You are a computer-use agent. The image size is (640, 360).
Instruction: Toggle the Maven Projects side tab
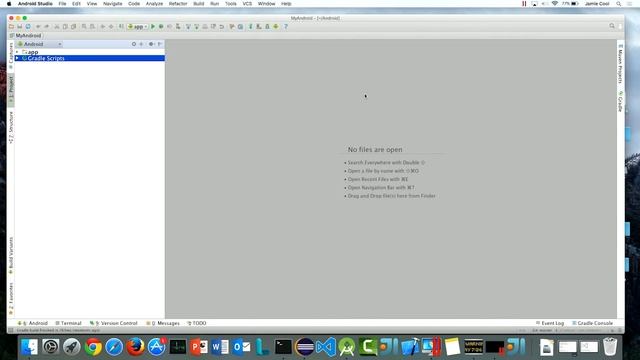620,64
